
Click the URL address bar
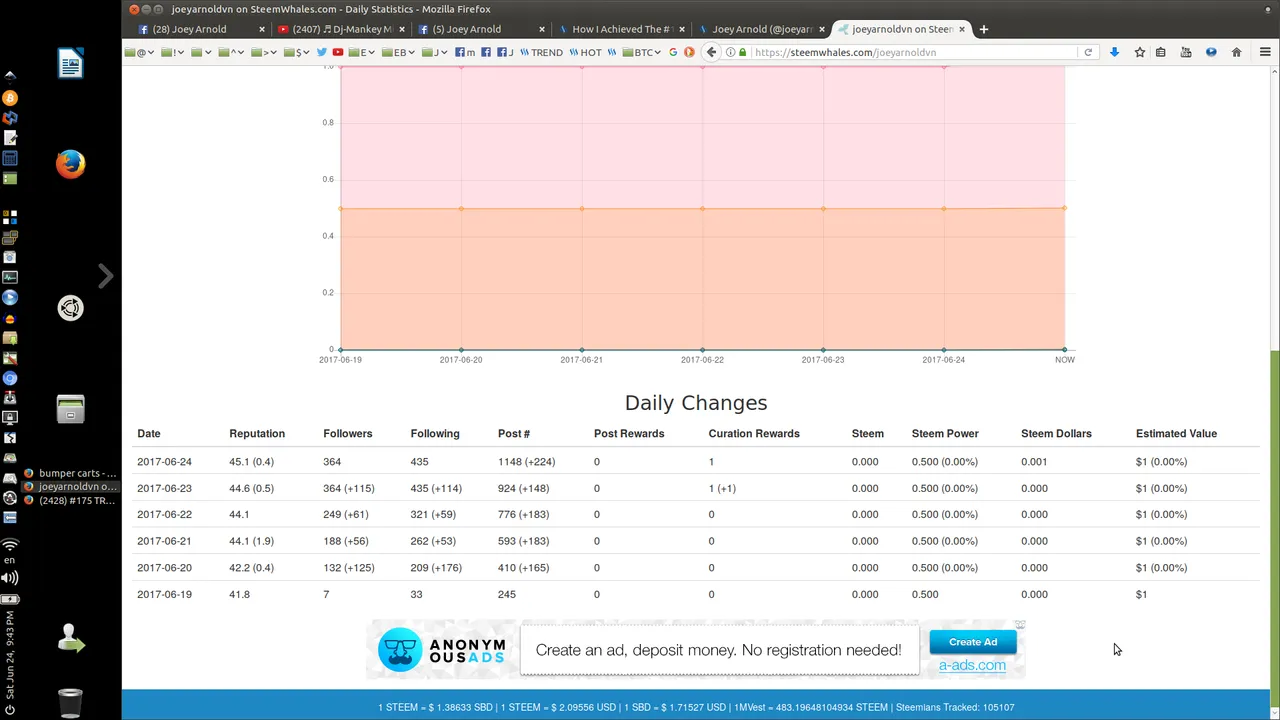[915, 52]
